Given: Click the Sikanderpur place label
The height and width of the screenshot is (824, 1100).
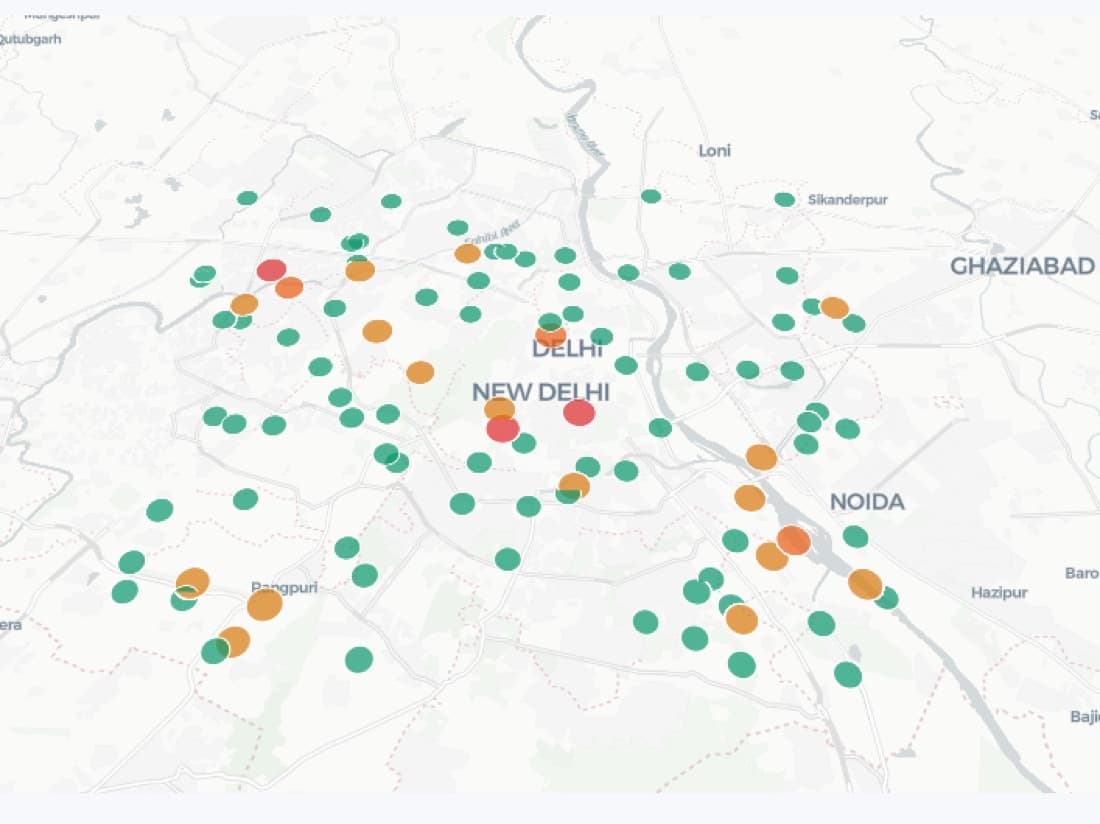Looking at the screenshot, I should coord(847,200).
